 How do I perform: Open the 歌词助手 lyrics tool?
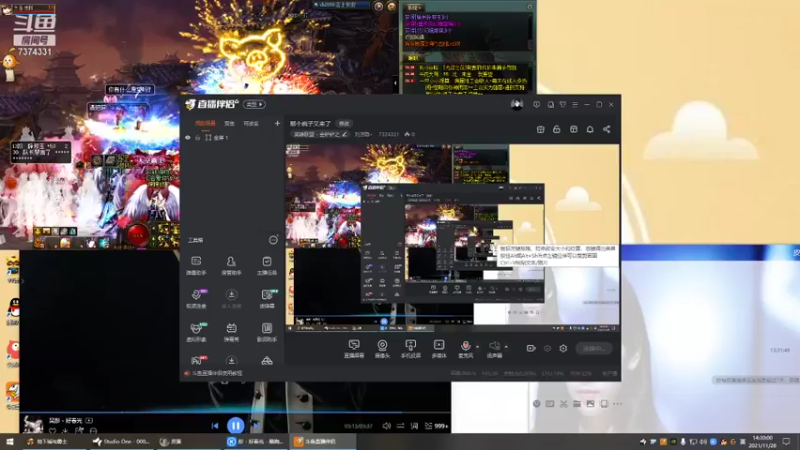coord(266,332)
